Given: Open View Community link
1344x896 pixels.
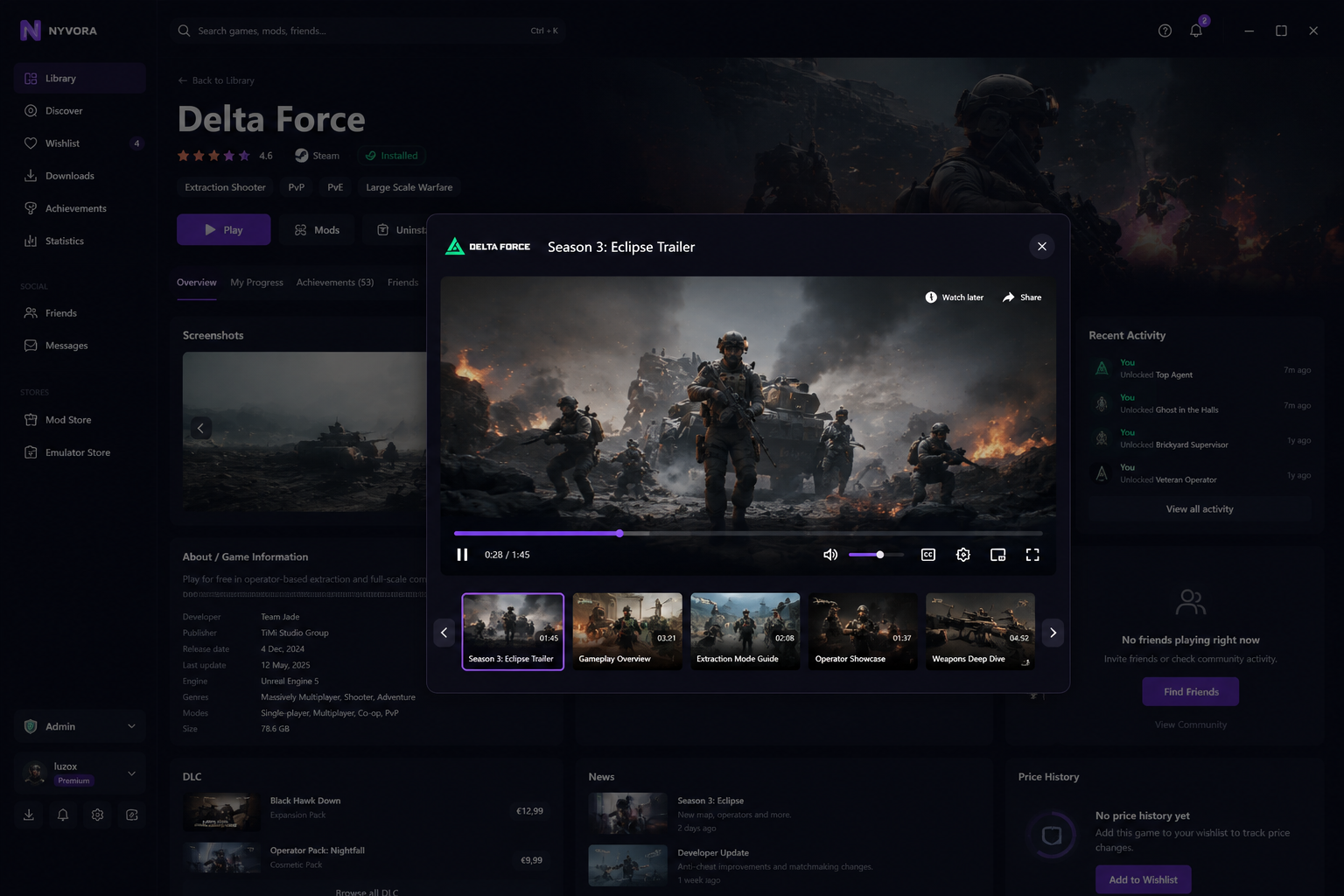Looking at the screenshot, I should click(1191, 724).
